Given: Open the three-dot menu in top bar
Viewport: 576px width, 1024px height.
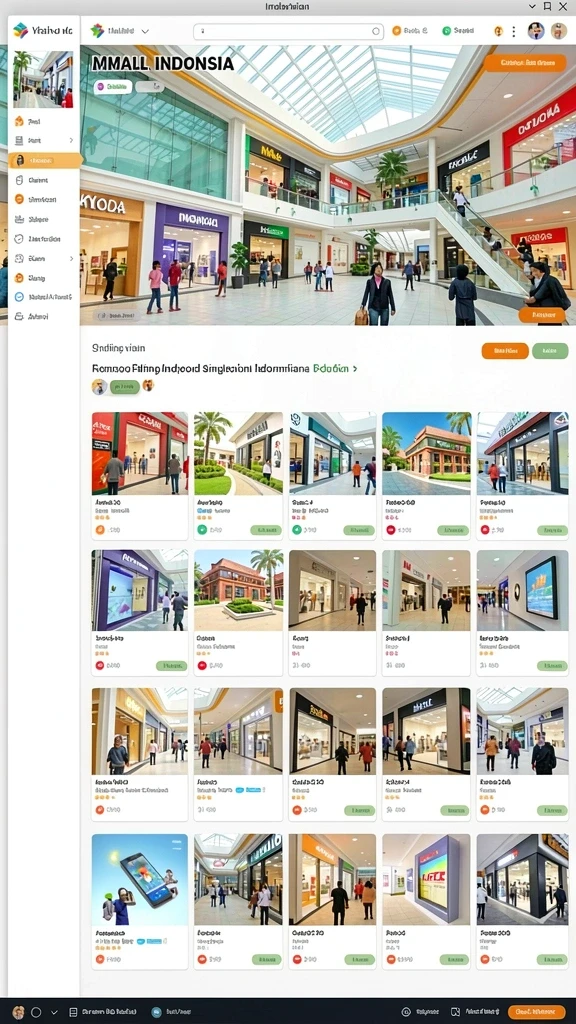Looking at the screenshot, I should coord(514,31).
